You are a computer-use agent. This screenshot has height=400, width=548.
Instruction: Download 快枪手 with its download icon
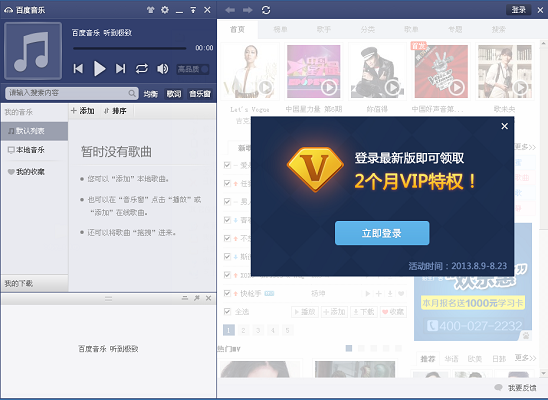(x=390, y=294)
